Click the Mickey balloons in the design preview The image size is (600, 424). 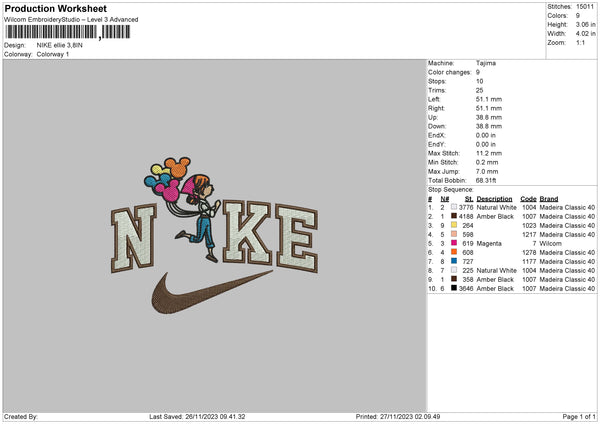click(x=167, y=178)
